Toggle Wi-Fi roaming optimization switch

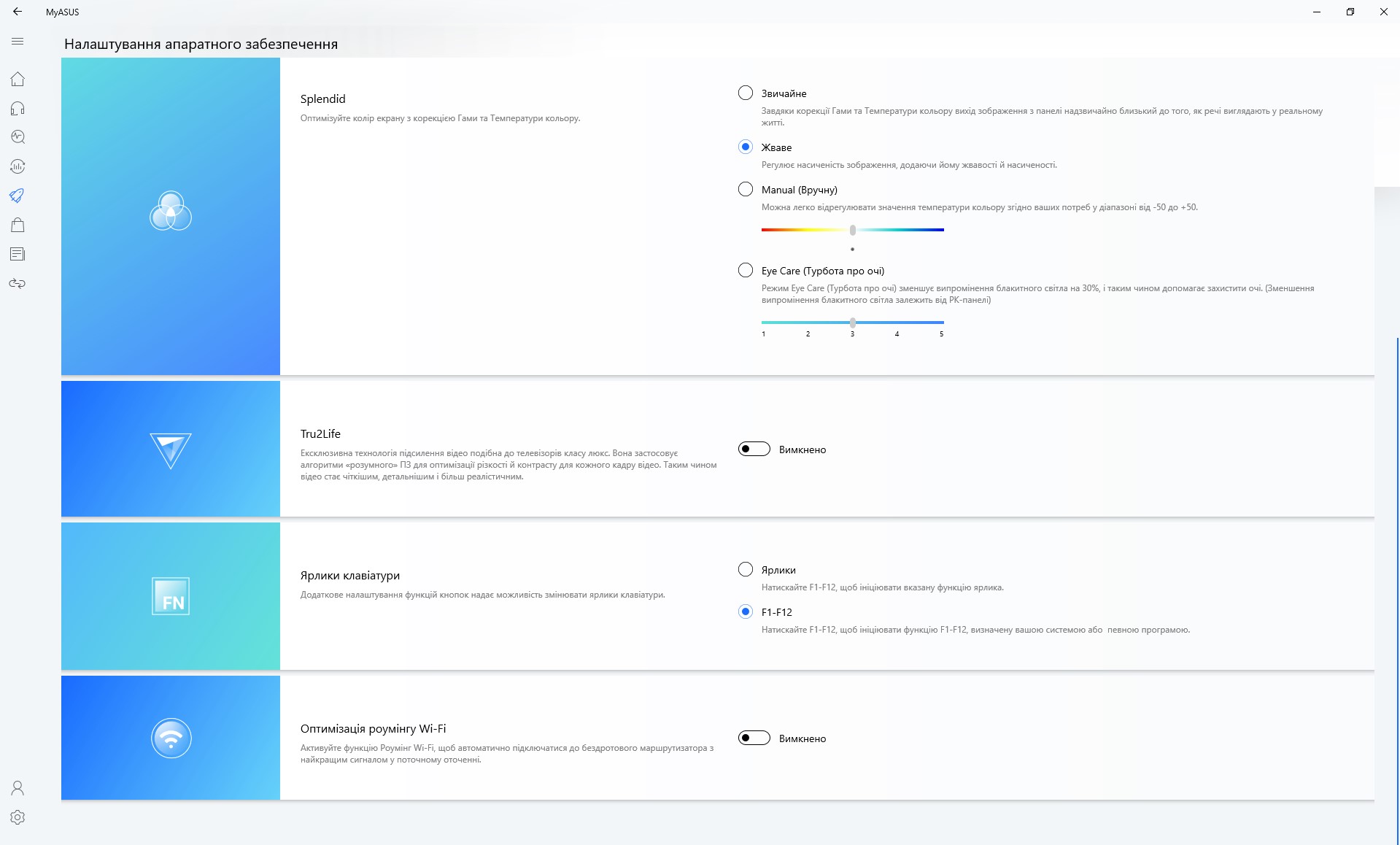click(x=754, y=738)
